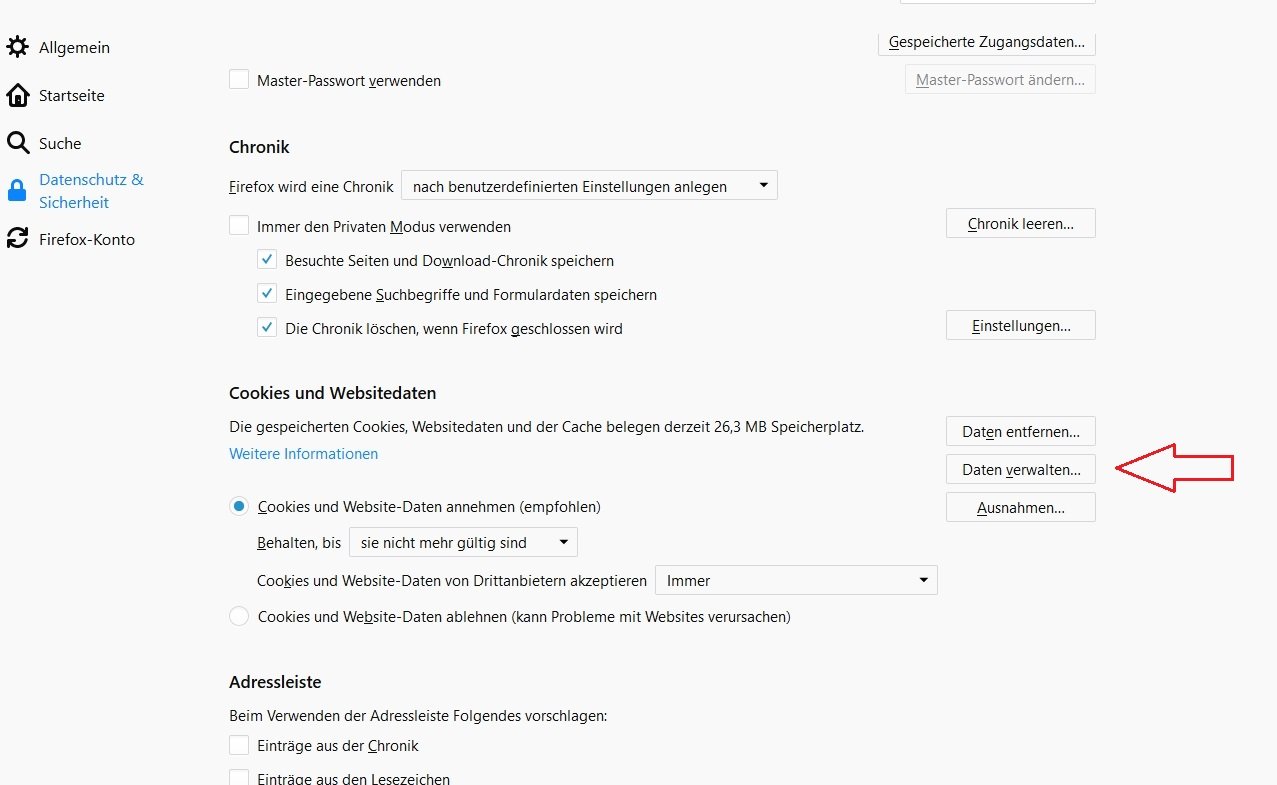
Task: Click the Datenschutz lock icon
Action: 17,191
